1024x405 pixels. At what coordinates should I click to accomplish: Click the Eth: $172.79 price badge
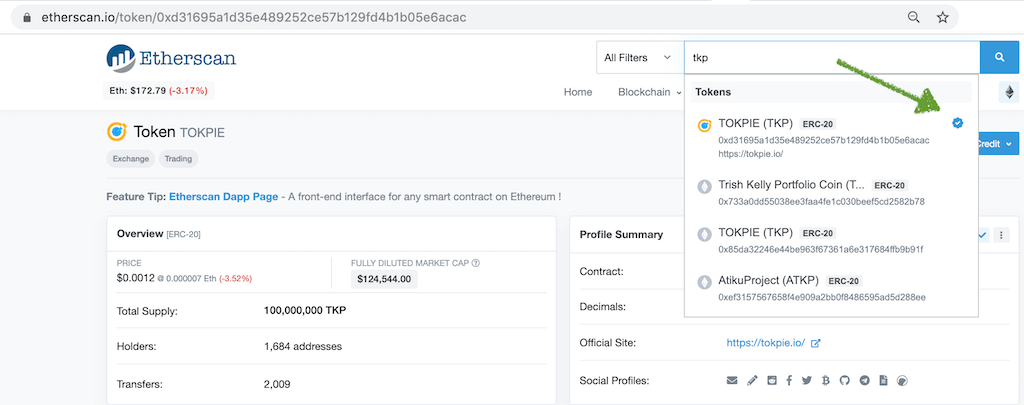pos(158,90)
